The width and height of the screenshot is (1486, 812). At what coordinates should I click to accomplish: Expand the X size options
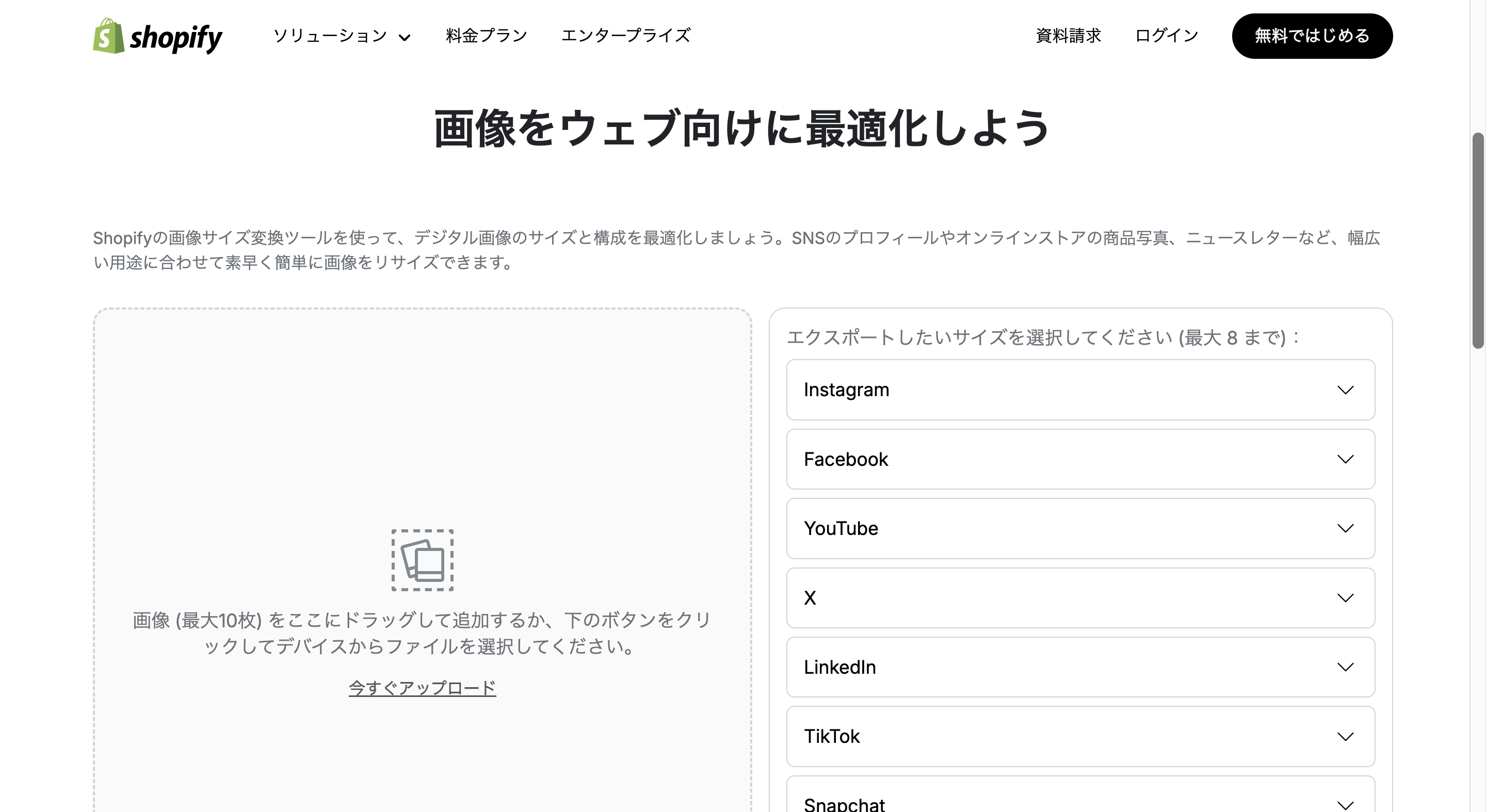[1080, 597]
